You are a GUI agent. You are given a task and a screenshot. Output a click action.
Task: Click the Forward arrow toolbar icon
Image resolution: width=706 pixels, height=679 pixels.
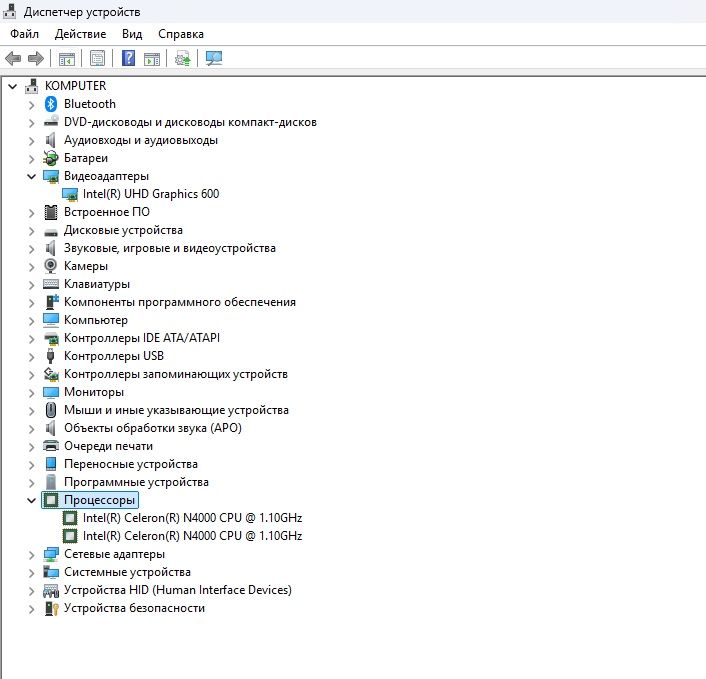pos(36,59)
